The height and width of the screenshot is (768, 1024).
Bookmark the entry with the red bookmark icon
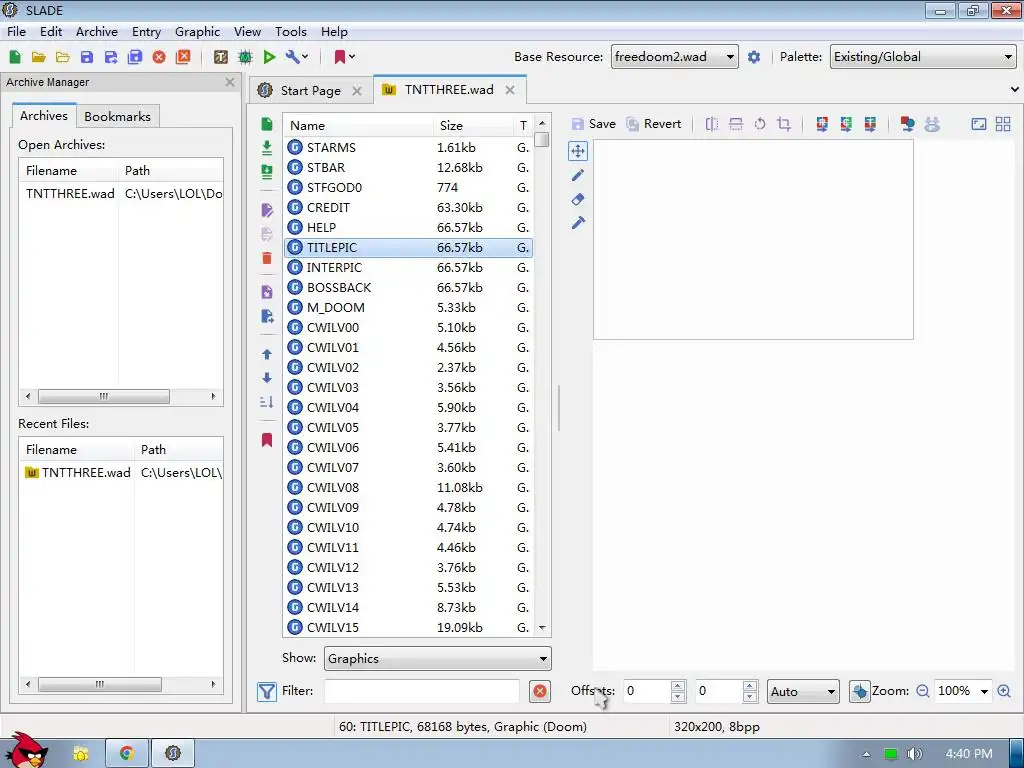pos(266,440)
